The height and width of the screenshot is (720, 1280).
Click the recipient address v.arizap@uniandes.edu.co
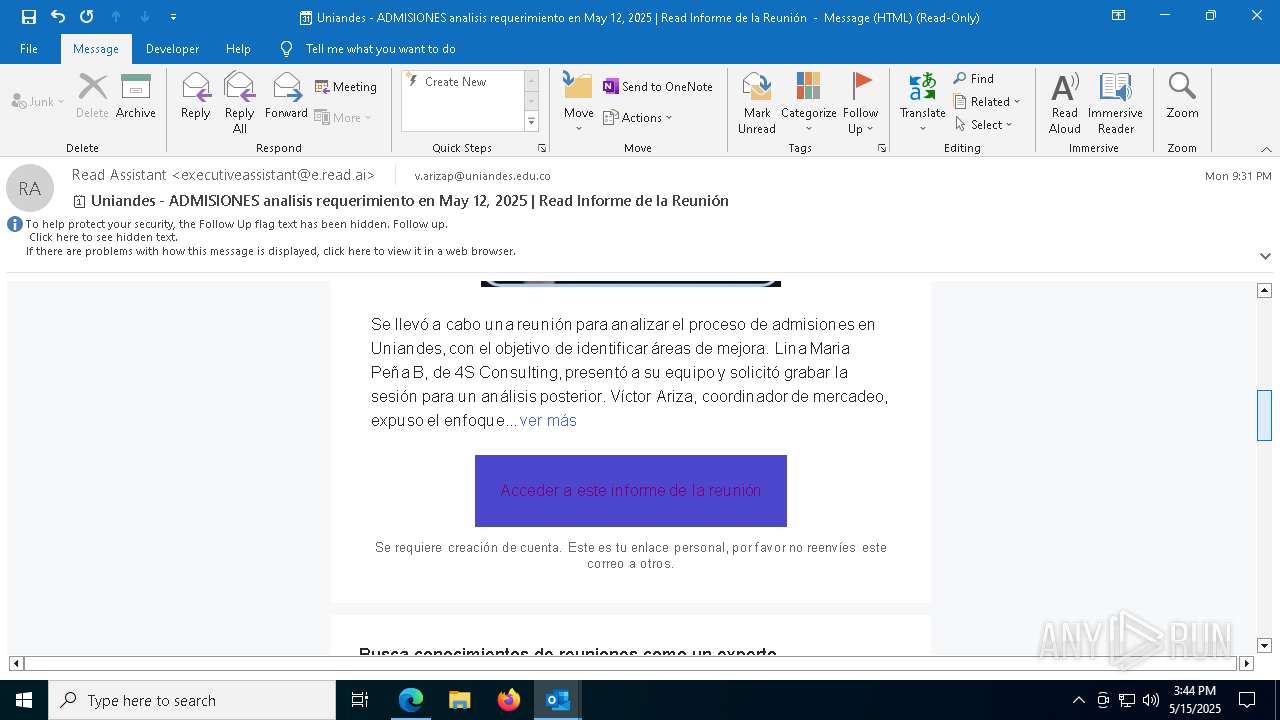482,176
